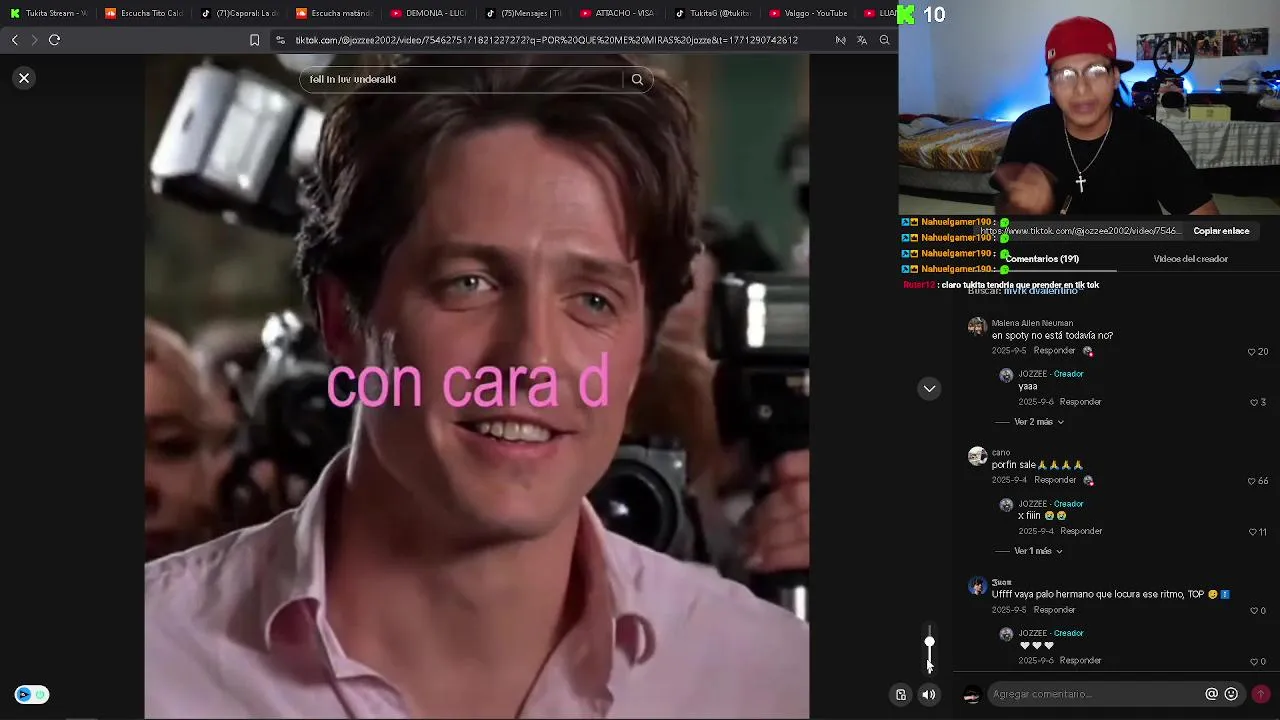Viewport: 1280px width, 720px height.
Task: Switch to the ATTACHO - VISA YouTube tab
Action: pyautogui.click(x=617, y=13)
